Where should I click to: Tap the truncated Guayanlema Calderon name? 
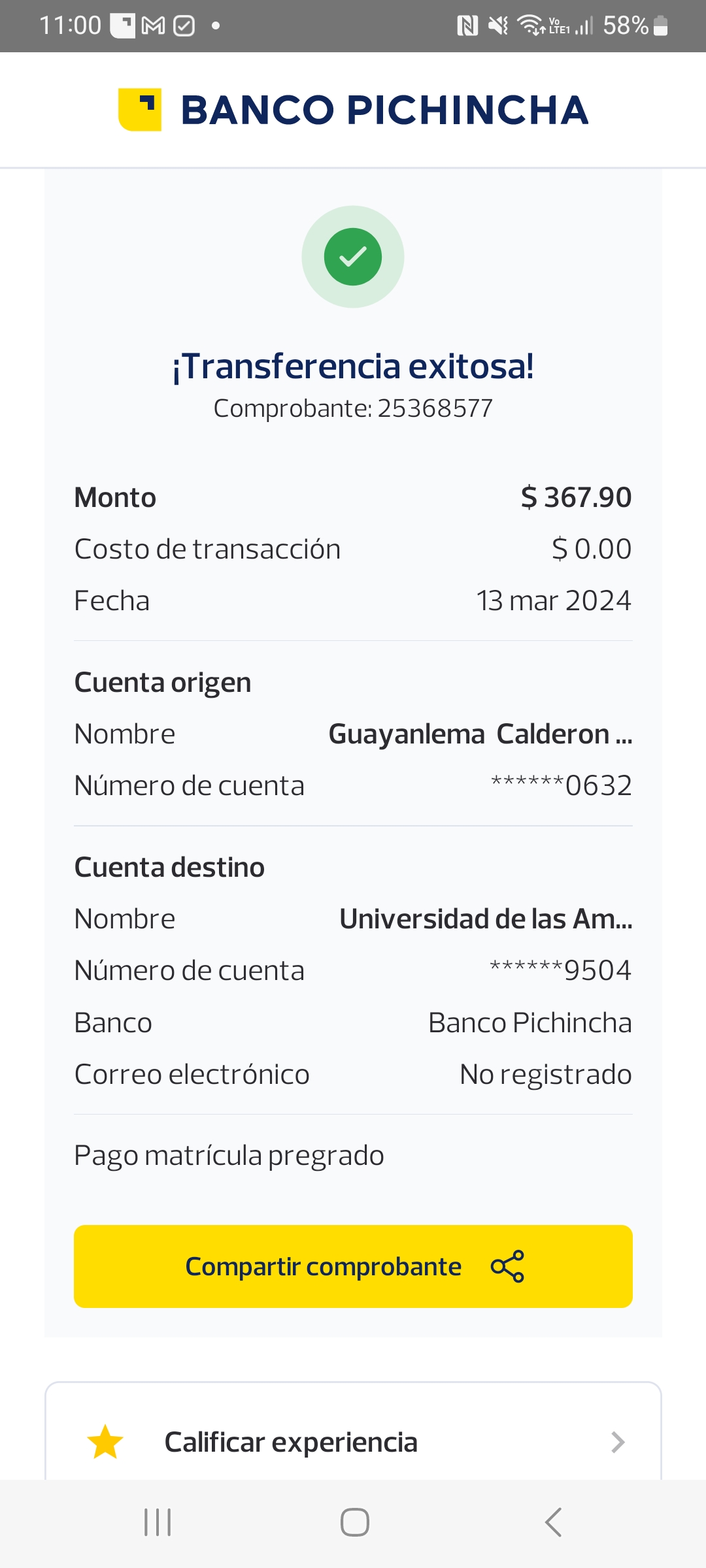[480, 734]
